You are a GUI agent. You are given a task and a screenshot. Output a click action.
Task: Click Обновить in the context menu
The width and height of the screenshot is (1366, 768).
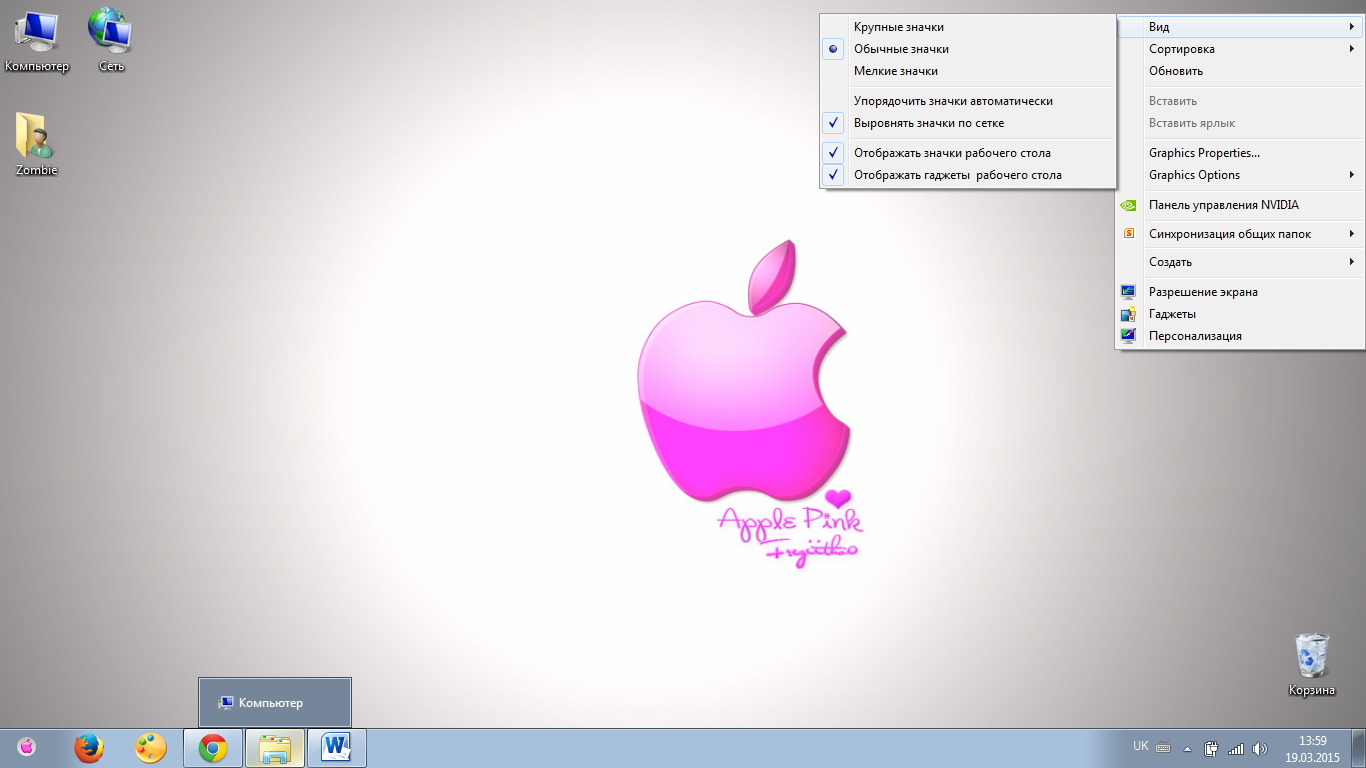tap(1176, 71)
